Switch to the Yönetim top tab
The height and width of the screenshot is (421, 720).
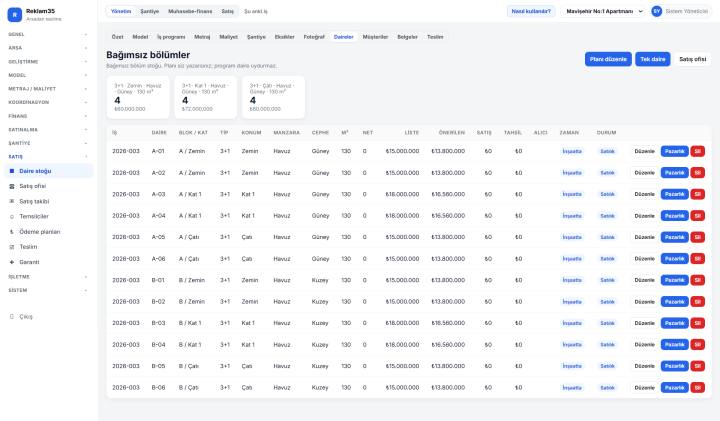tap(121, 11)
